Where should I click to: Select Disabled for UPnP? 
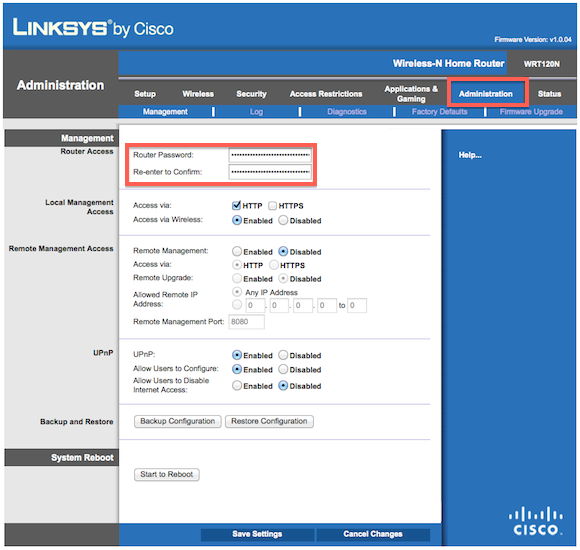[283, 355]
